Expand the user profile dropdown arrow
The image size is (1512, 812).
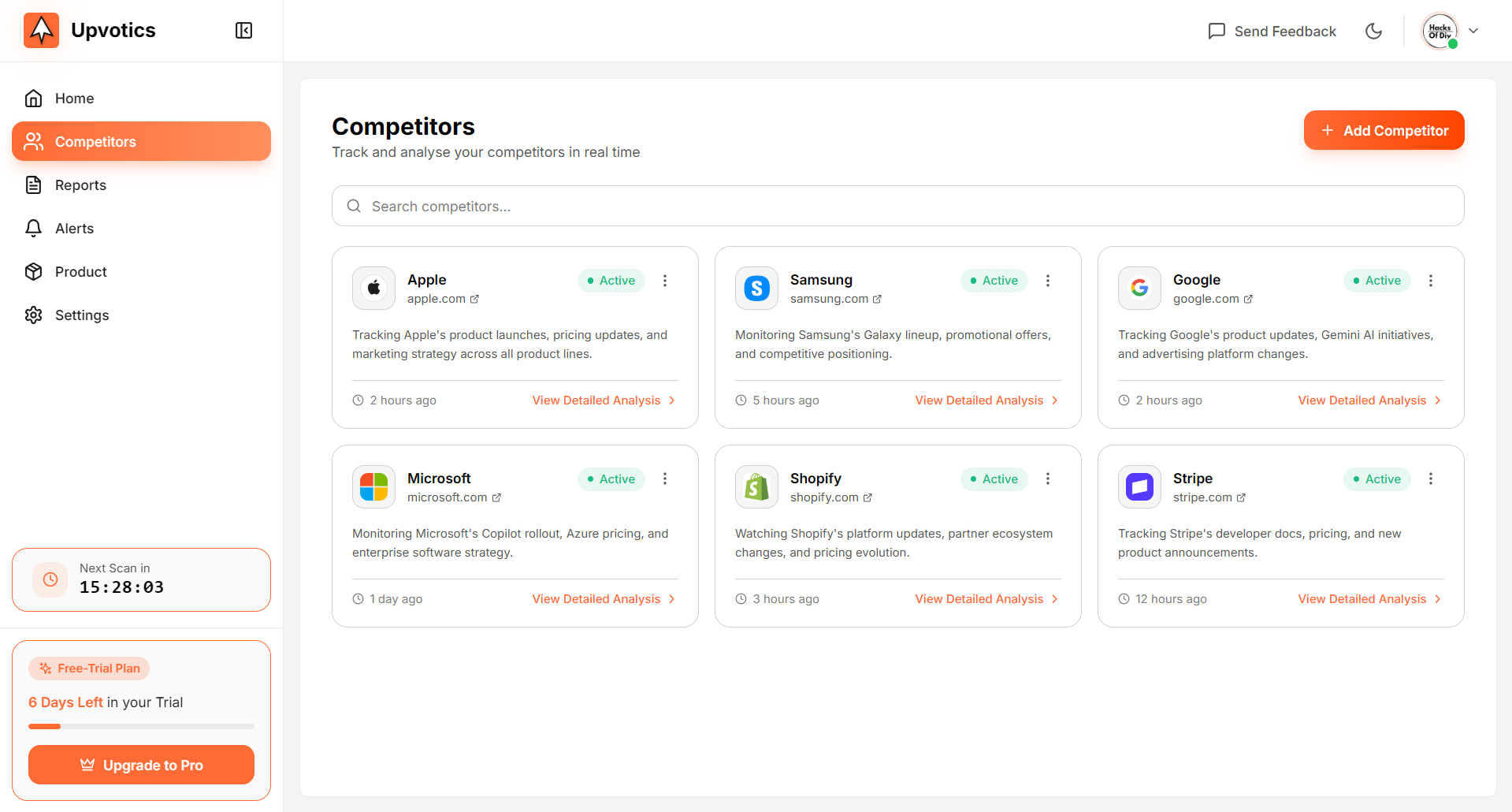tap(1473, 31)
